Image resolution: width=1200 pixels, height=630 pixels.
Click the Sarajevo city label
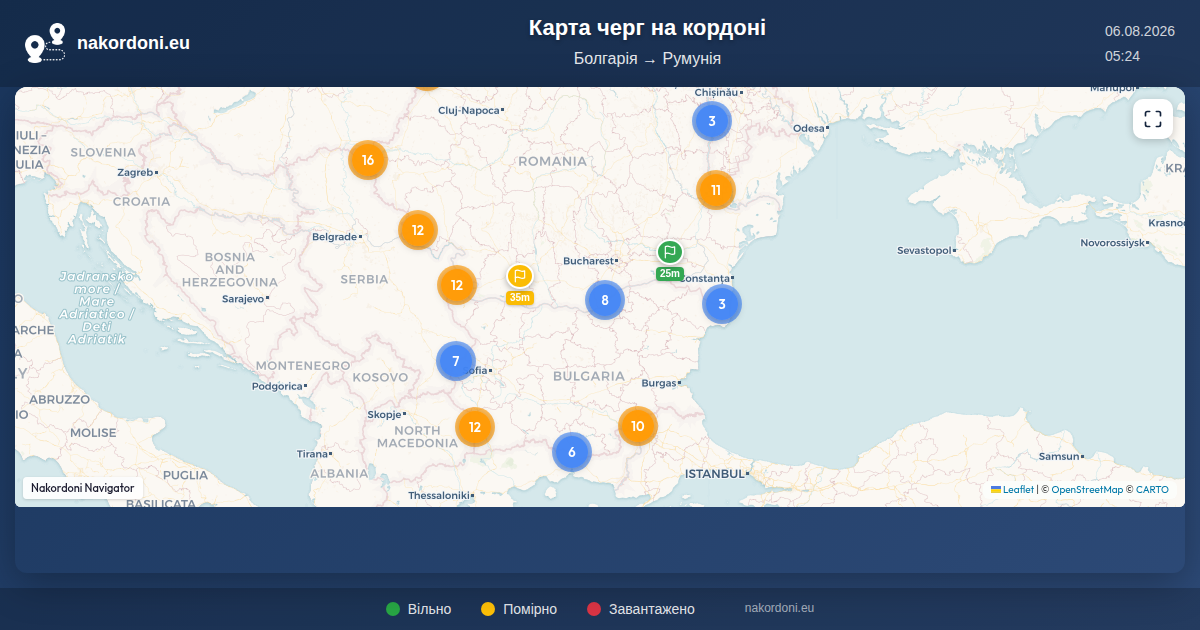243,298
